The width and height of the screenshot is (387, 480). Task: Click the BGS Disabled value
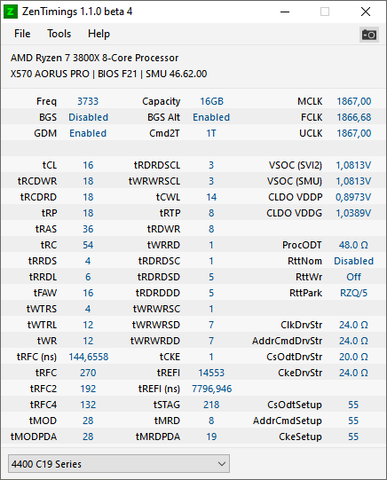click(88, 117)
